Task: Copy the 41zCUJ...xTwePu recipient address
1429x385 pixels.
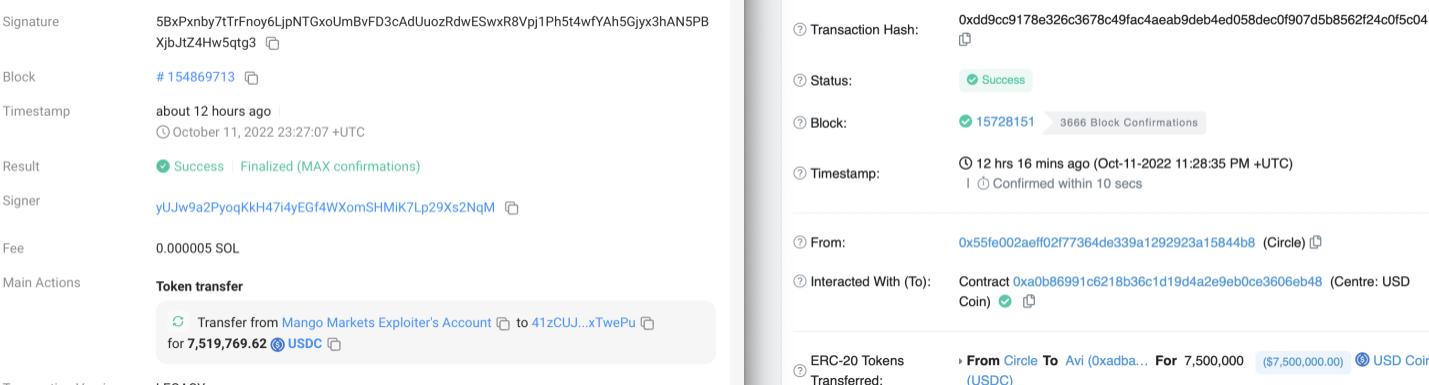Action: coord(647,323)
